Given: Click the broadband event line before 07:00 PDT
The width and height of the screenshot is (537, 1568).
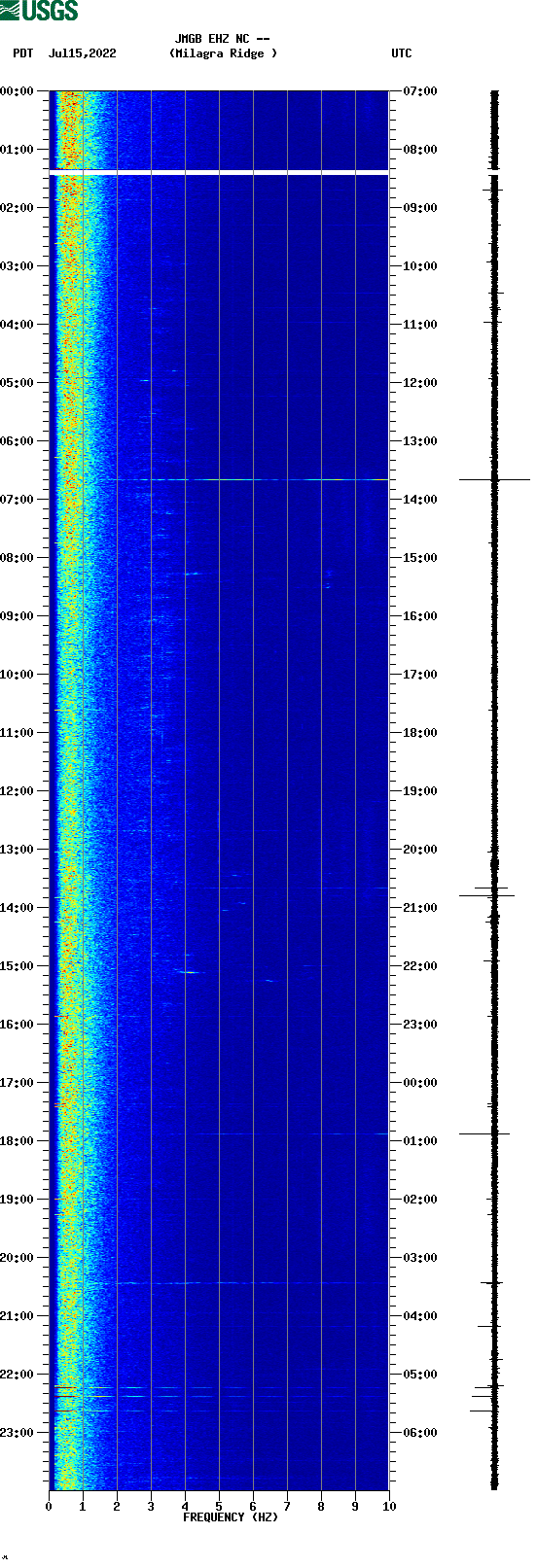Looking at the screenshot, I should [x=219, y=480].
